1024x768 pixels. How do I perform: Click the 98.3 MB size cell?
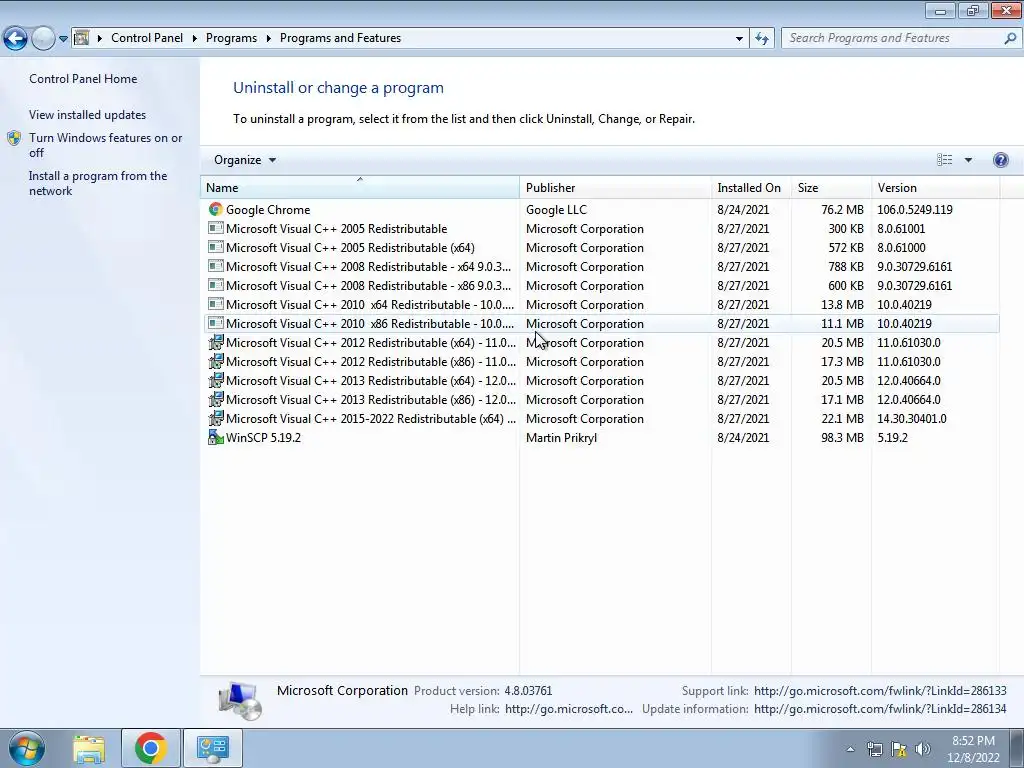[842, 438]
